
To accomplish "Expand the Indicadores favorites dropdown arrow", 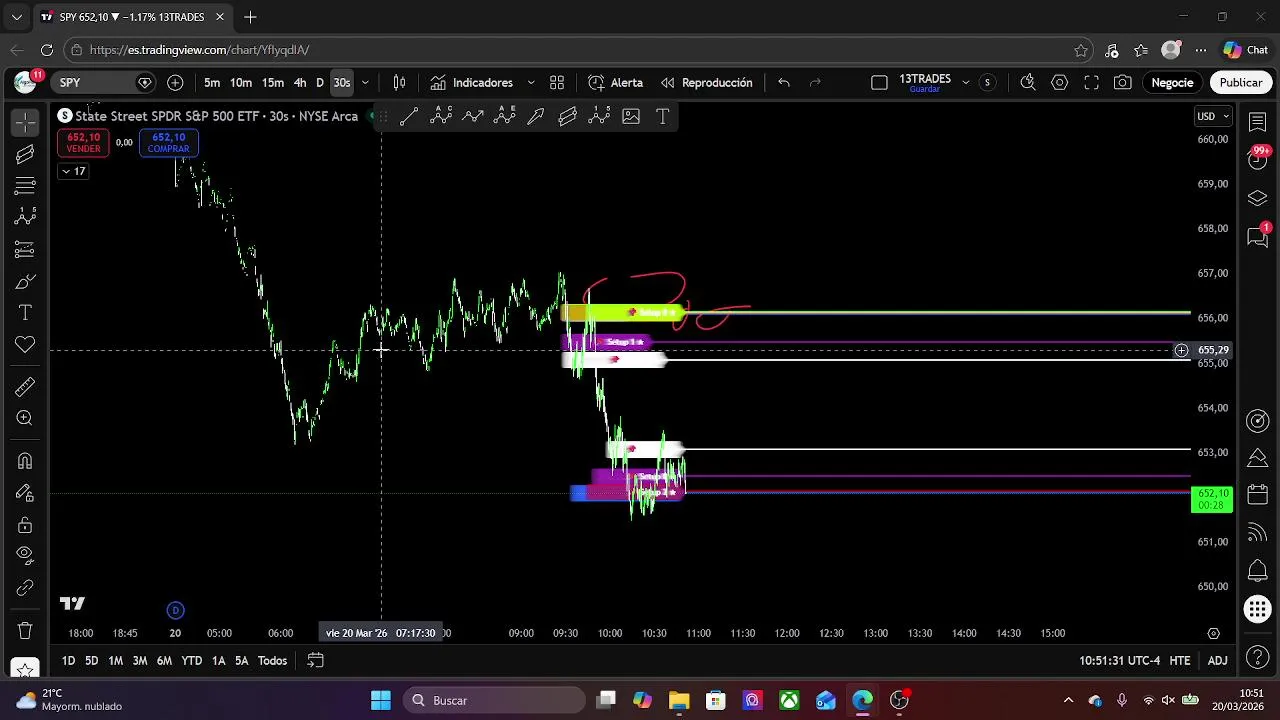I will (x=531, y=83).
